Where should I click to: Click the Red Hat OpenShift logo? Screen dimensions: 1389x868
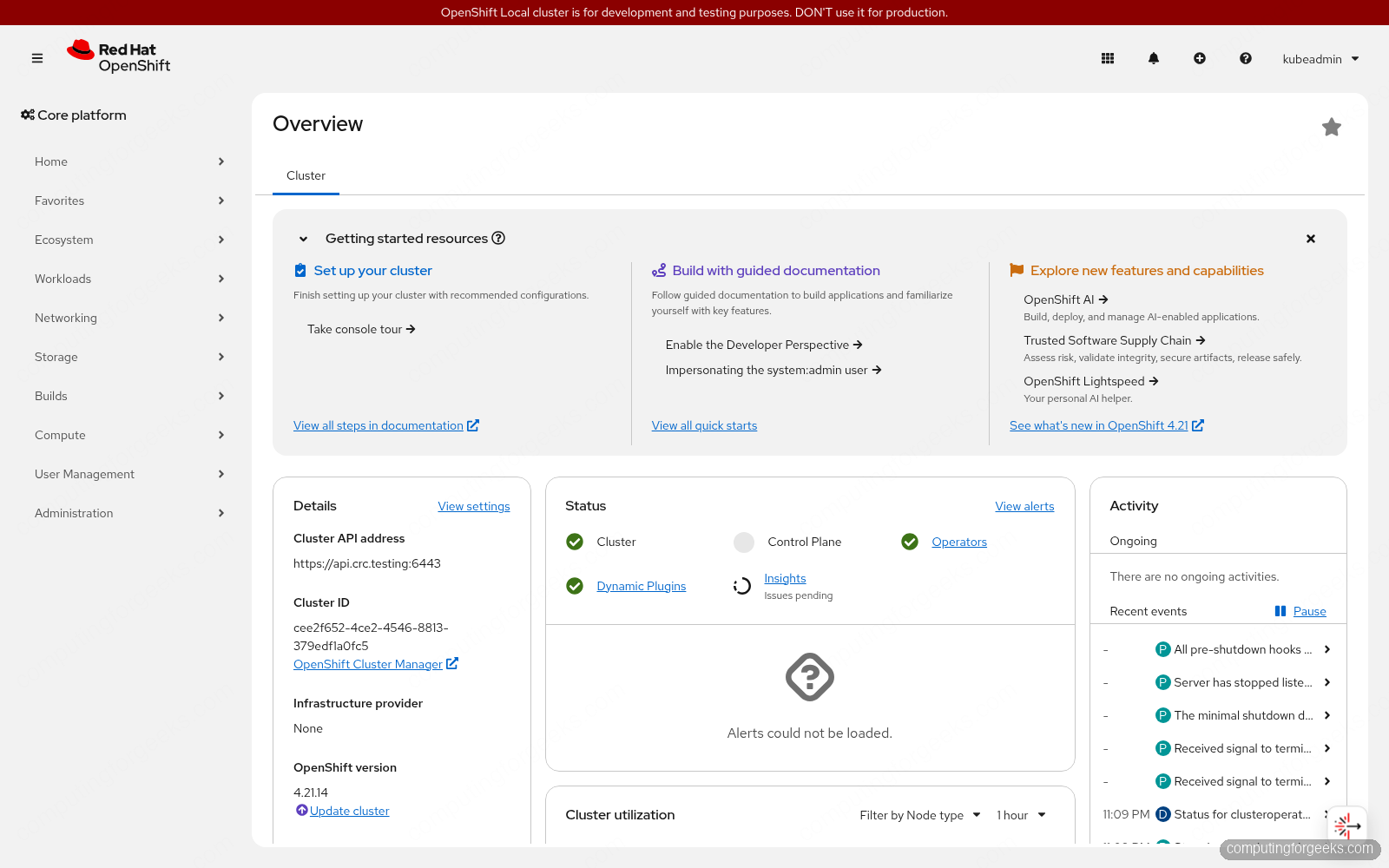119,56
